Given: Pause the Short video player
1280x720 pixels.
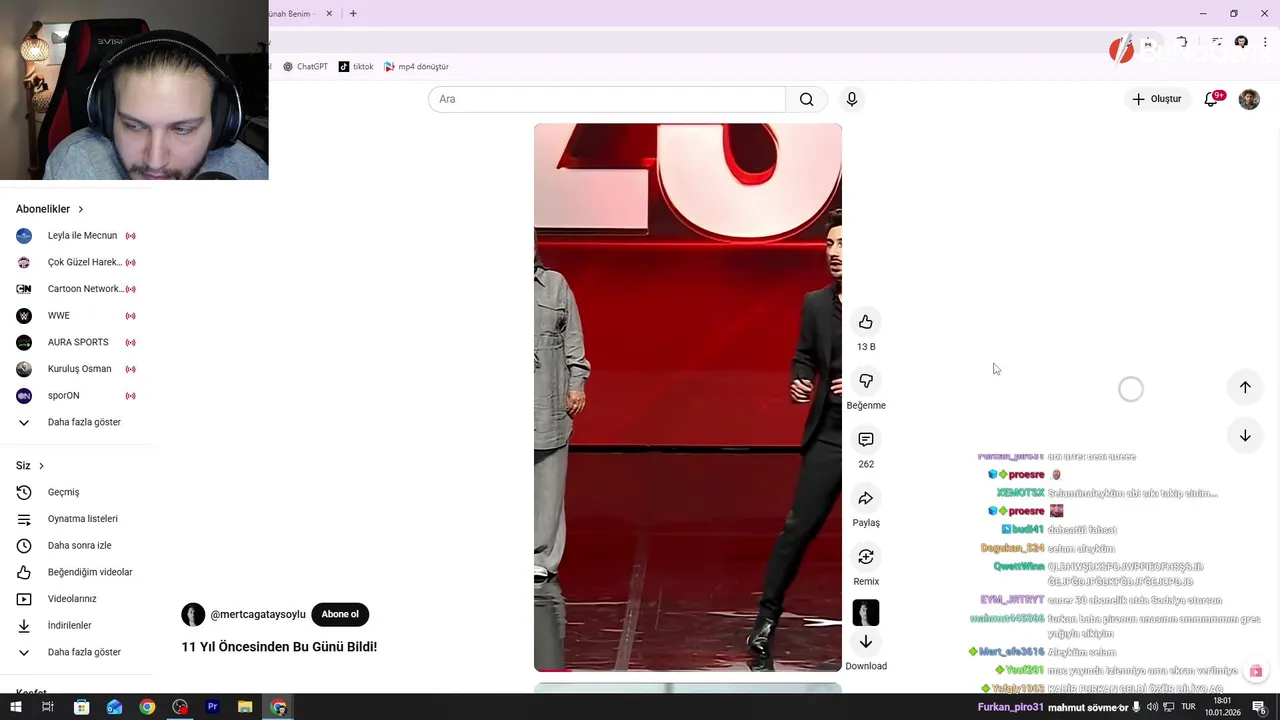Looking at the screenshot, I should (688, 397).
